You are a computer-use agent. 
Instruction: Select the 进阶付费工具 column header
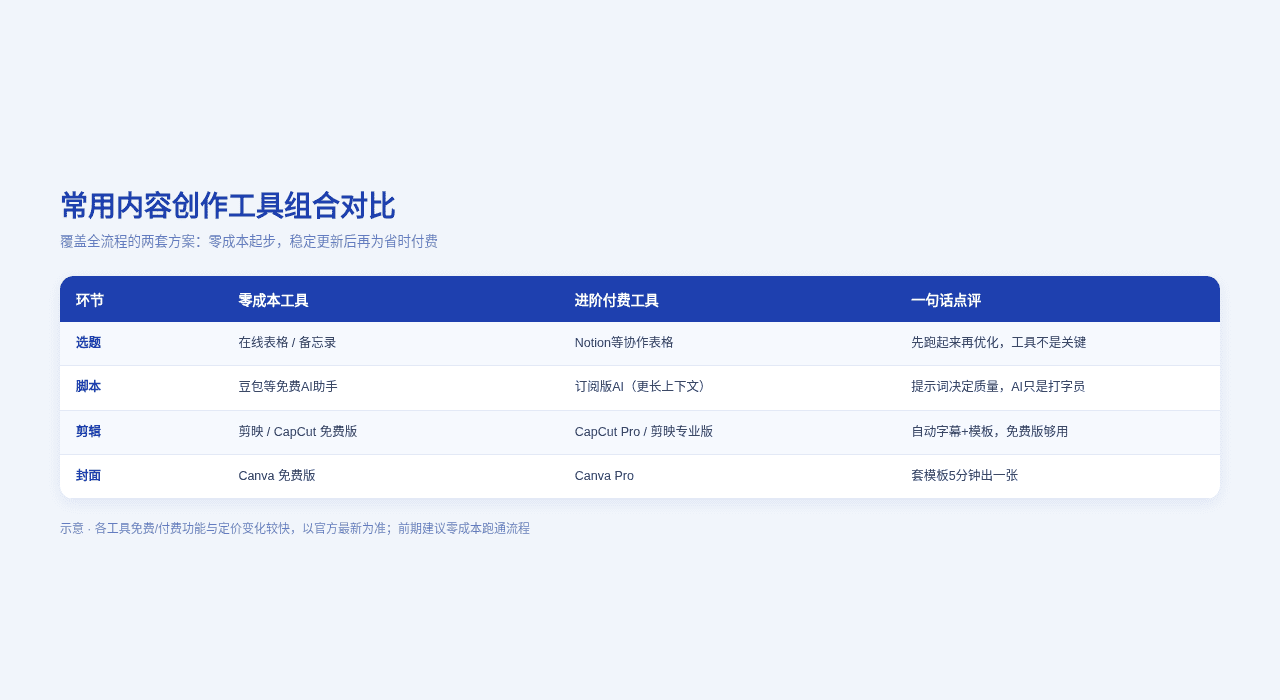tap(617, 300)
